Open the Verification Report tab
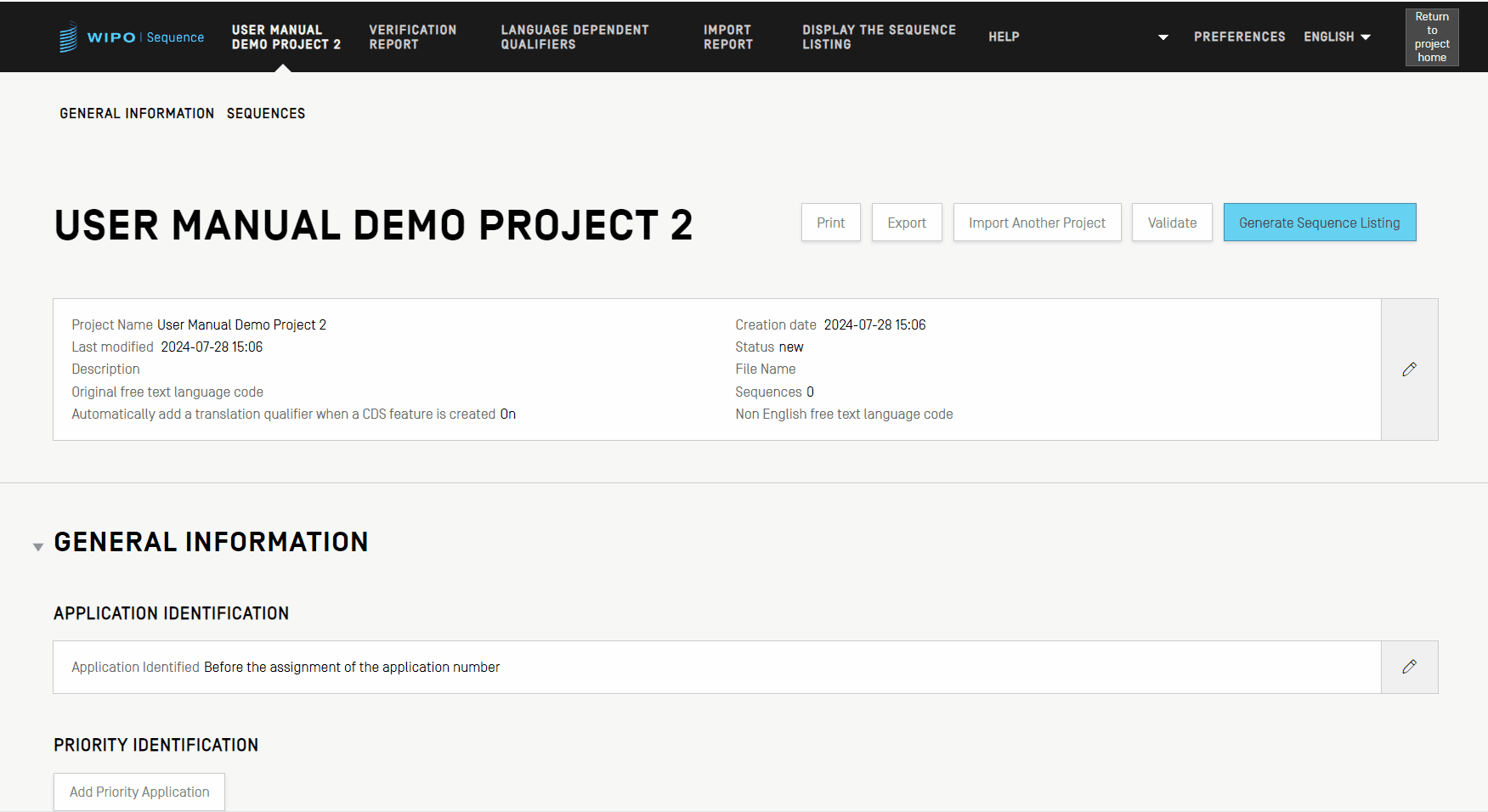 pos(412,37)
